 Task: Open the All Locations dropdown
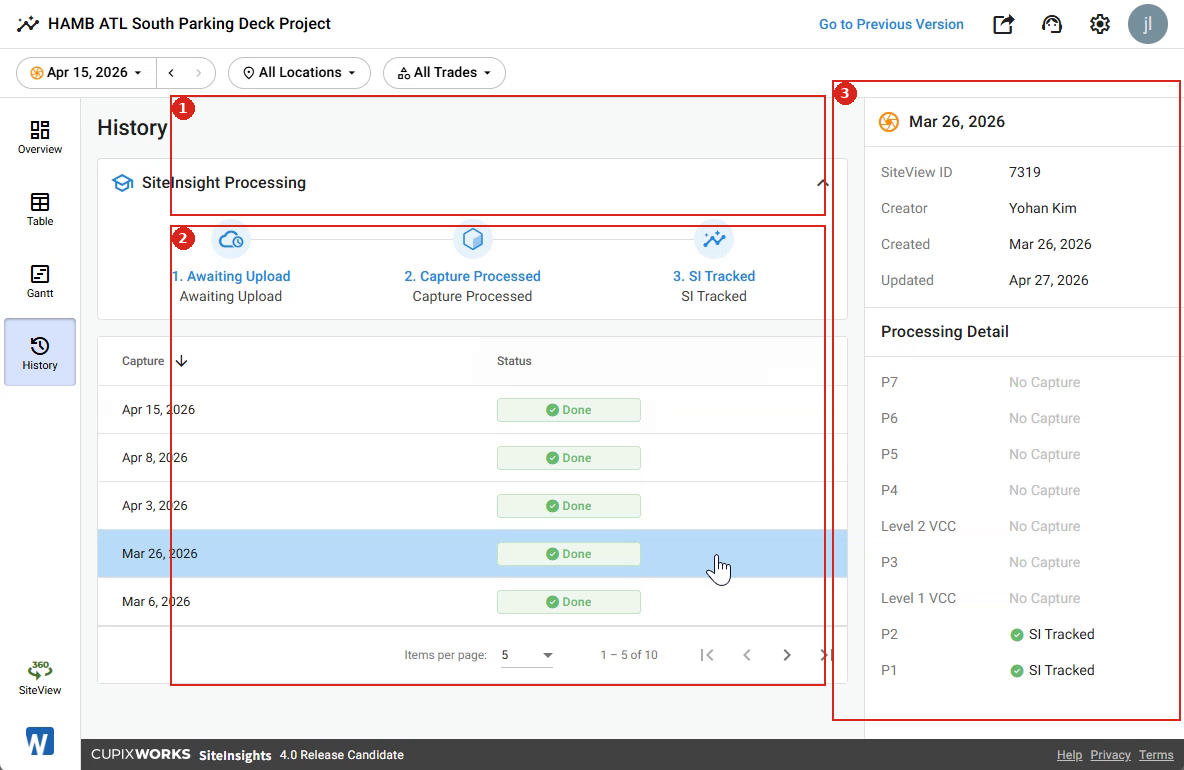pos(299,72)
